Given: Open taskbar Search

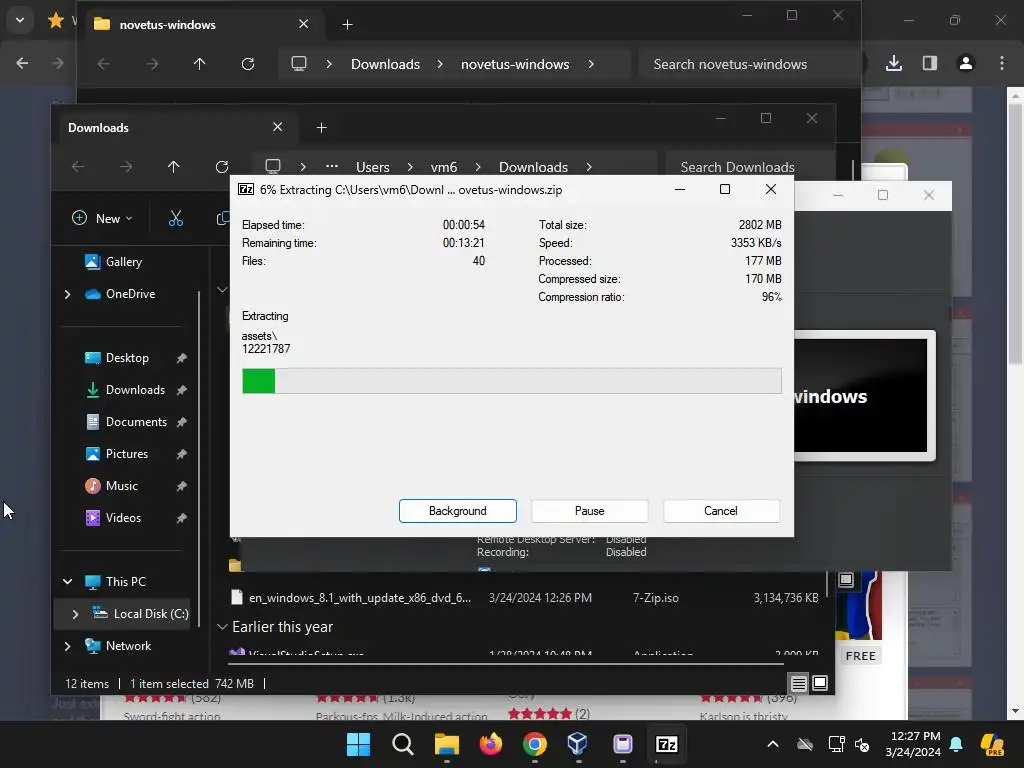Looking at the screenshot, I should click(x=402, y=744).
